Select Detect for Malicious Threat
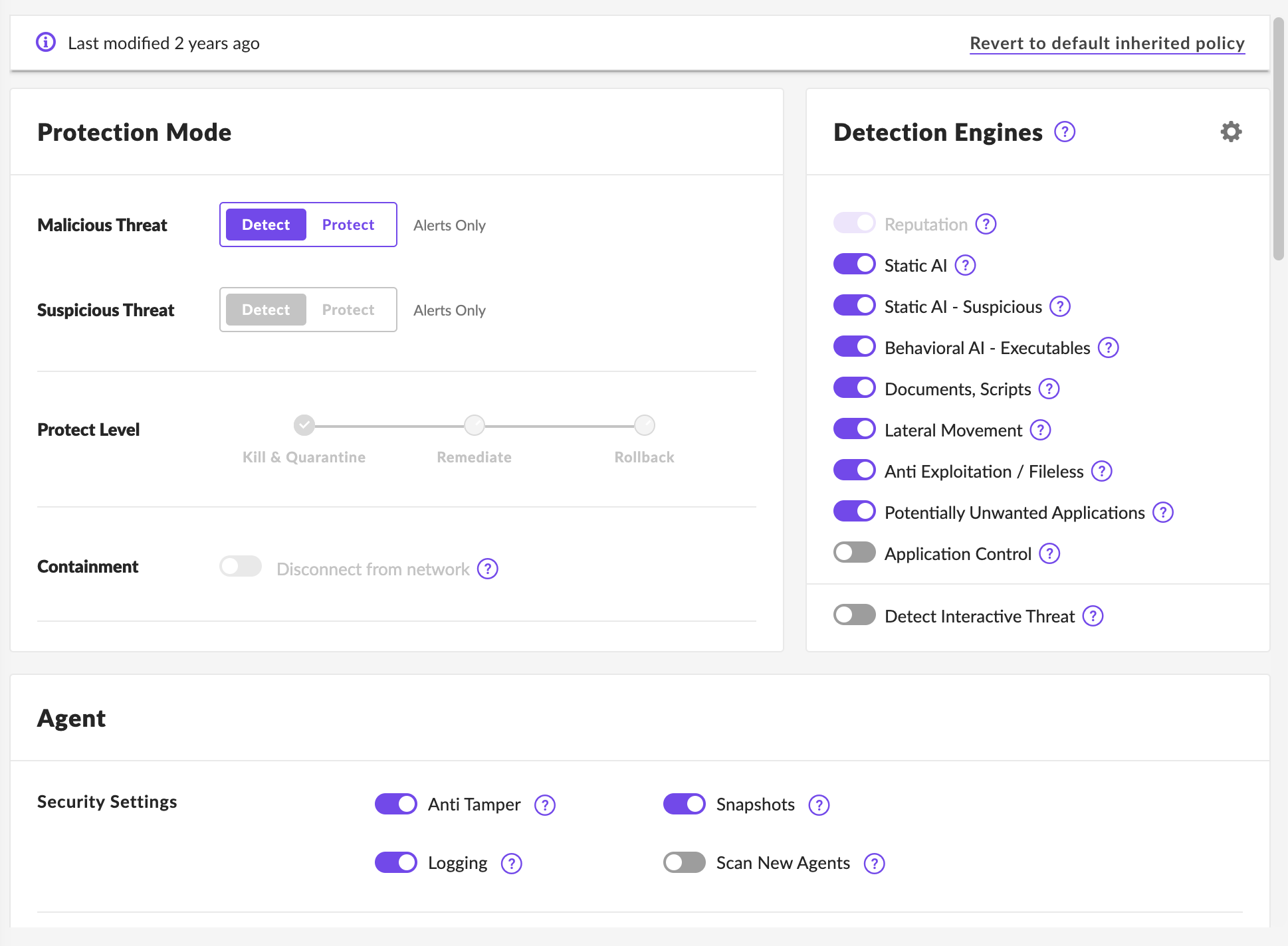 [x=266, y=225]
